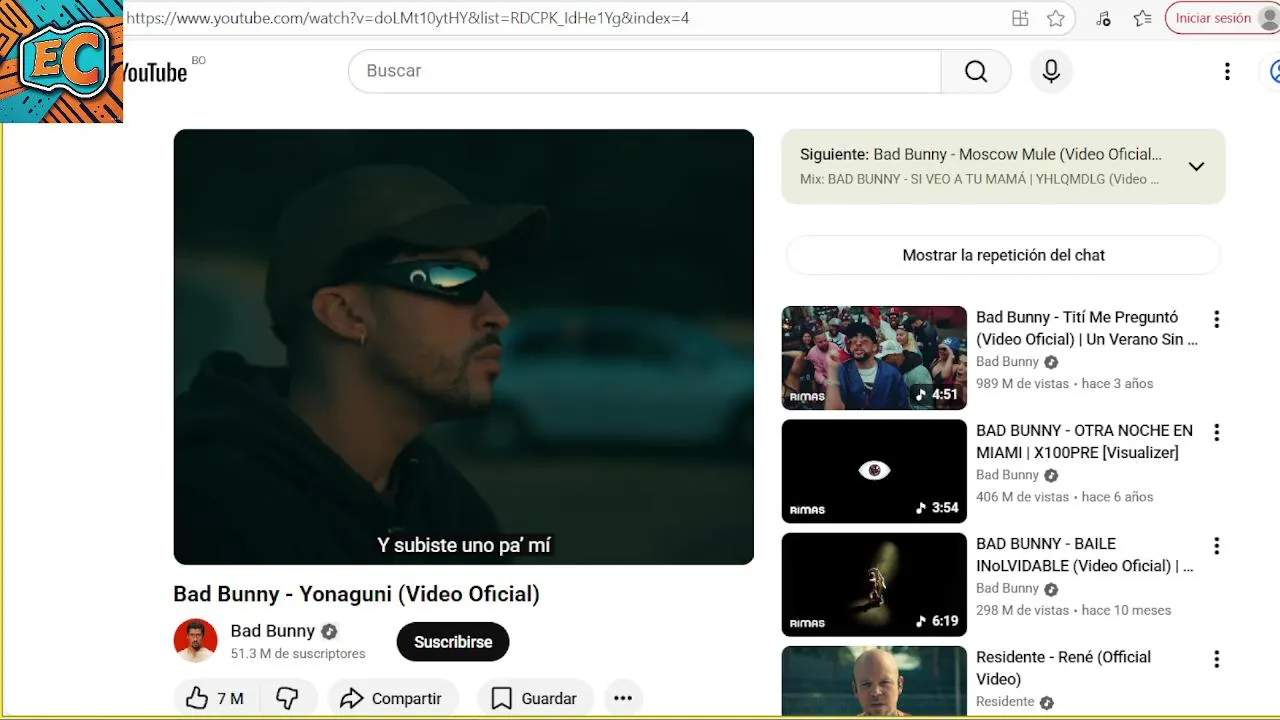This screenshot has height=720, width=1280.
Task: Open title link BAD BUNNY - OTRA NOCHE EN MIAMI
Action: (x=1084, y=441)
